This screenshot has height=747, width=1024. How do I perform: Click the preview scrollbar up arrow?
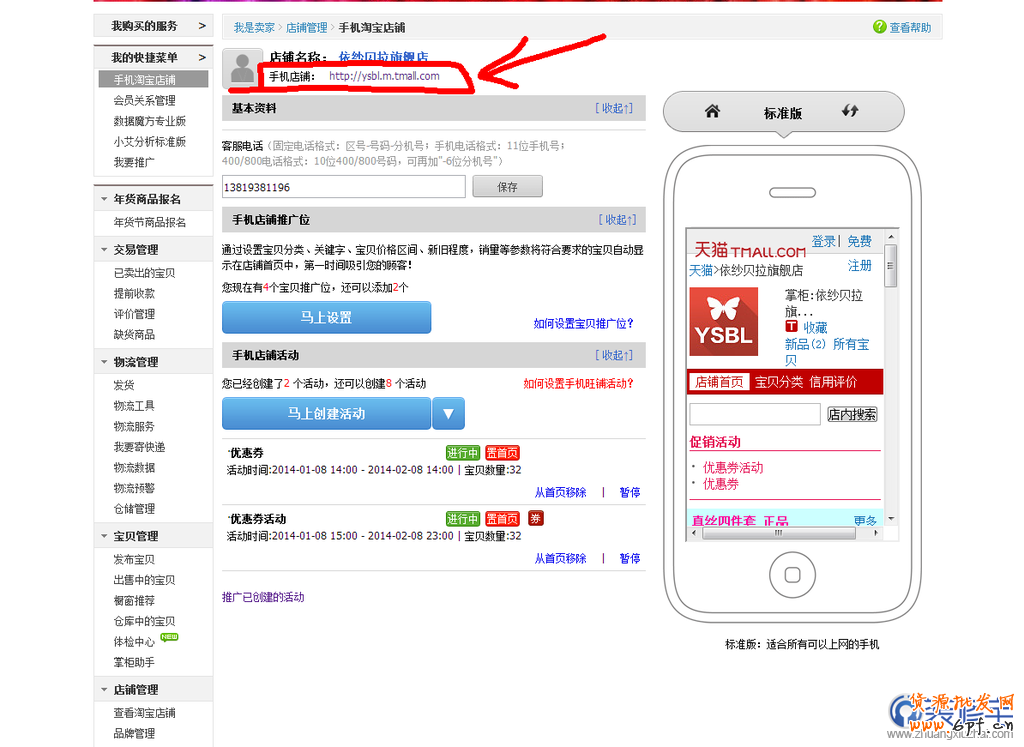pos(891,236)
